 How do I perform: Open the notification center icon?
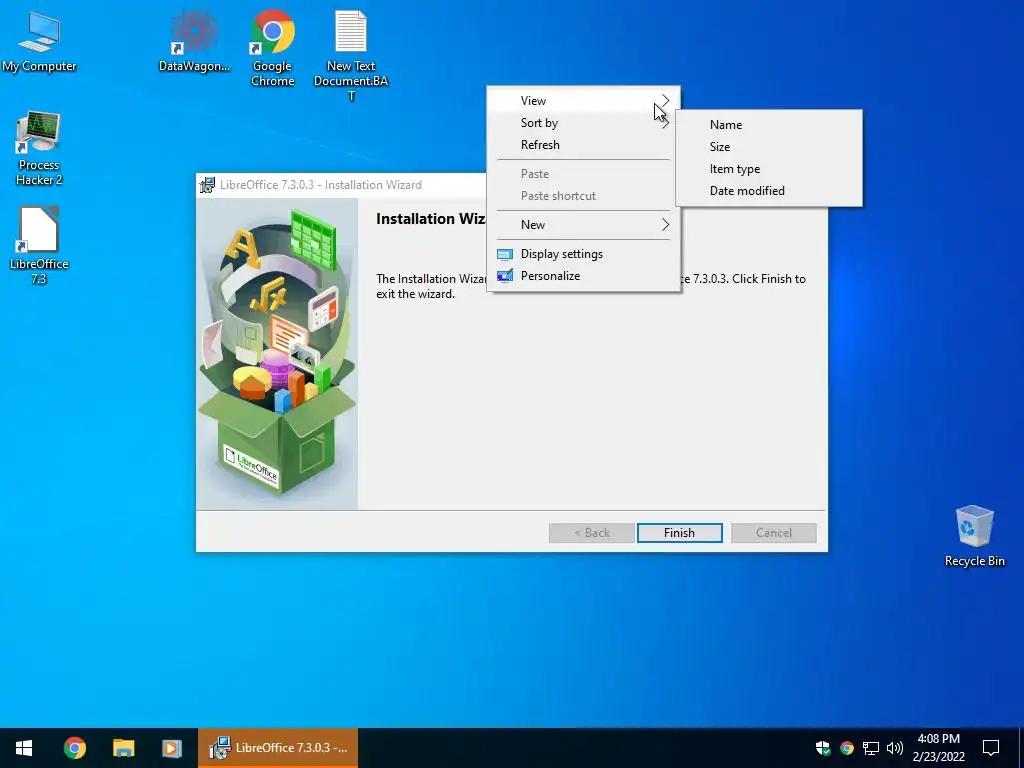pos(991,748)
